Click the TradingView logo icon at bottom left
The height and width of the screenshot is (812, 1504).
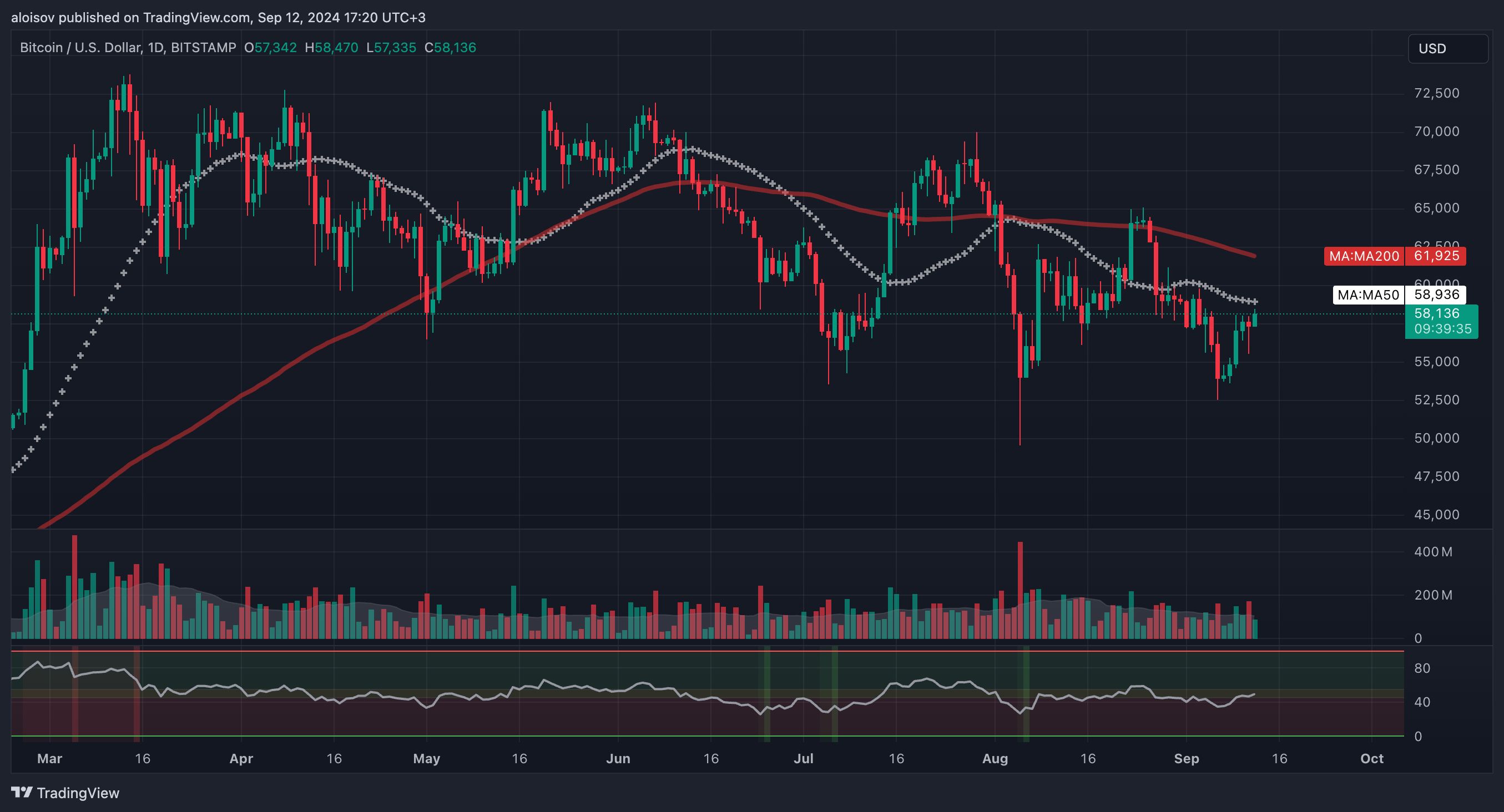pos(22,792)
